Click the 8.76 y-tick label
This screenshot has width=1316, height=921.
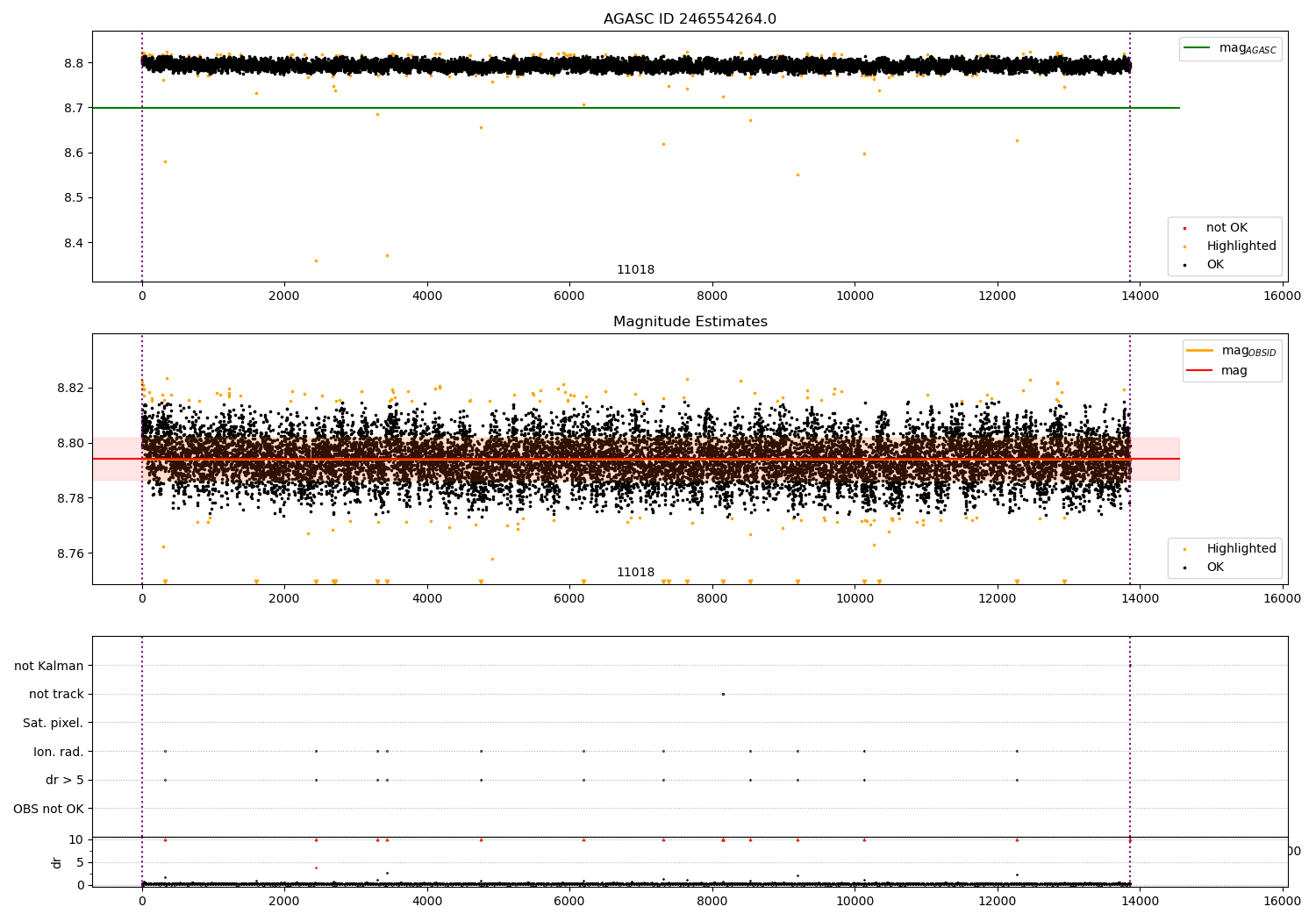(x=68, y=554)
